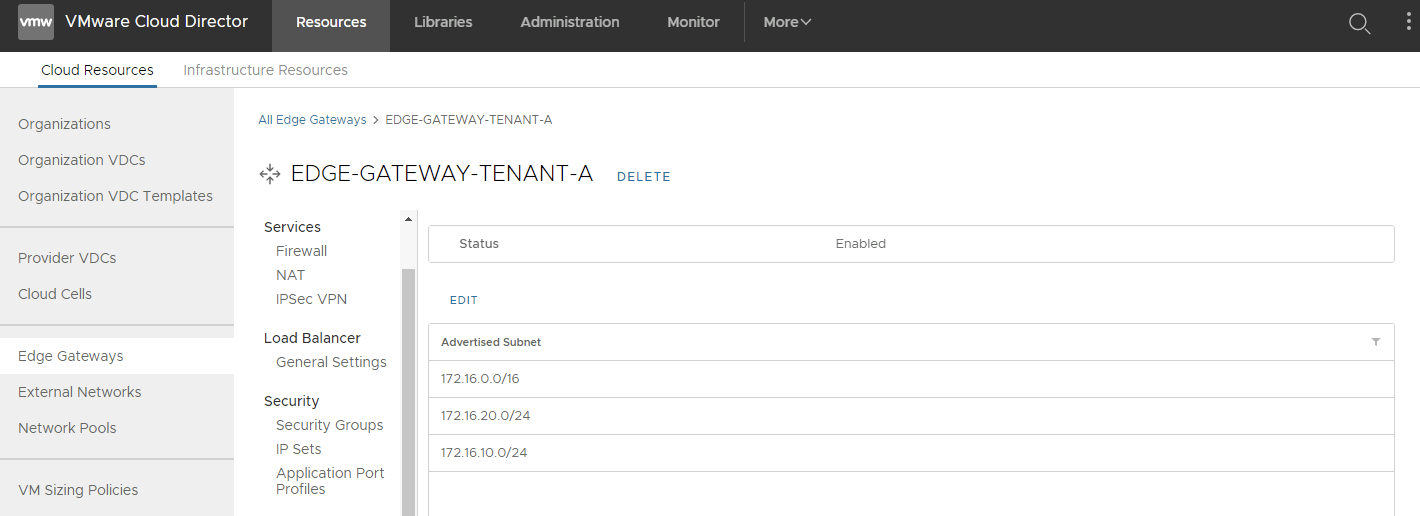
Task: Click the edge gateway icon beside the title
Action: (x=269, y=174)
